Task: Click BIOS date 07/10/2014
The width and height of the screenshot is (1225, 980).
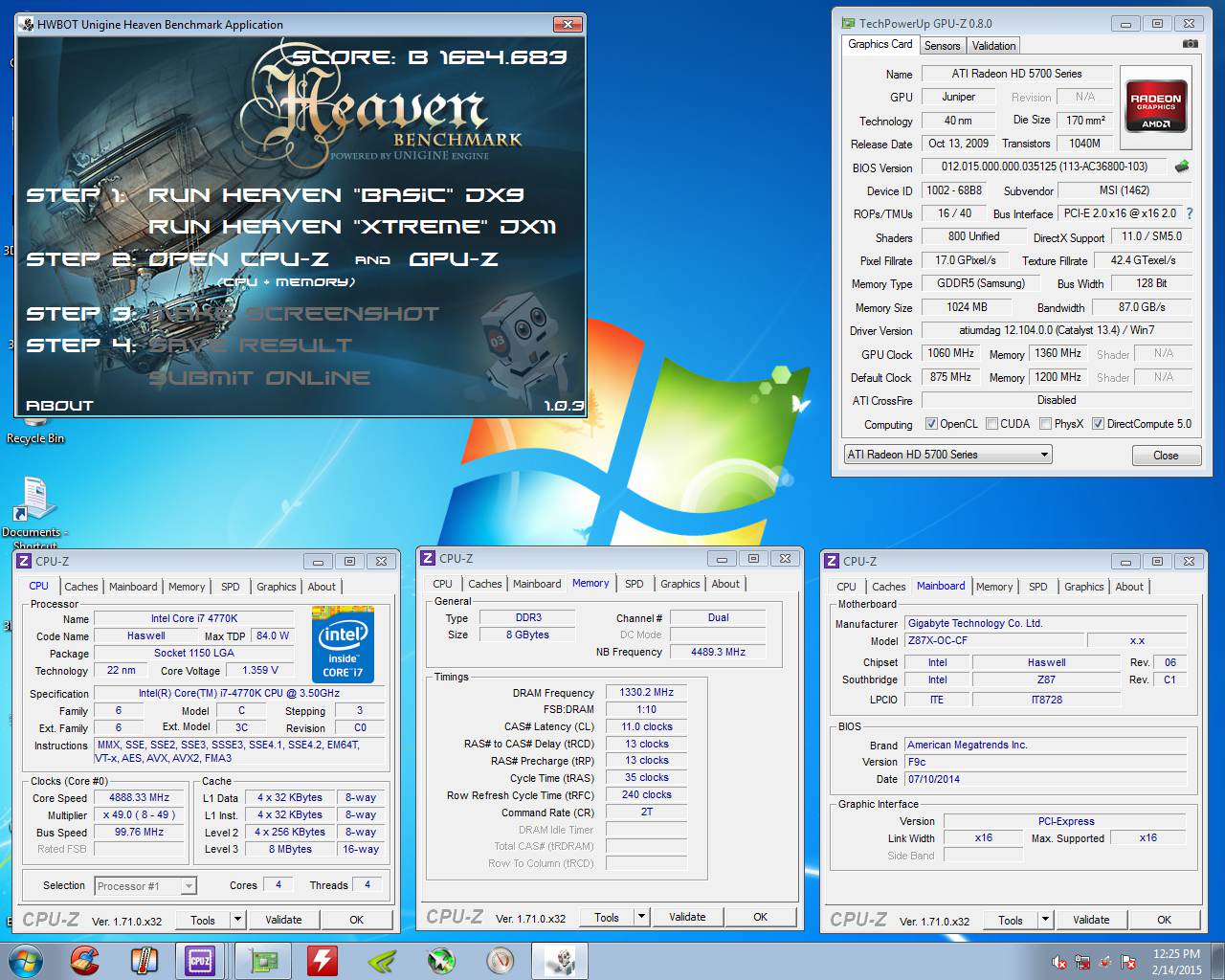Action: [x=1046, y=779]
